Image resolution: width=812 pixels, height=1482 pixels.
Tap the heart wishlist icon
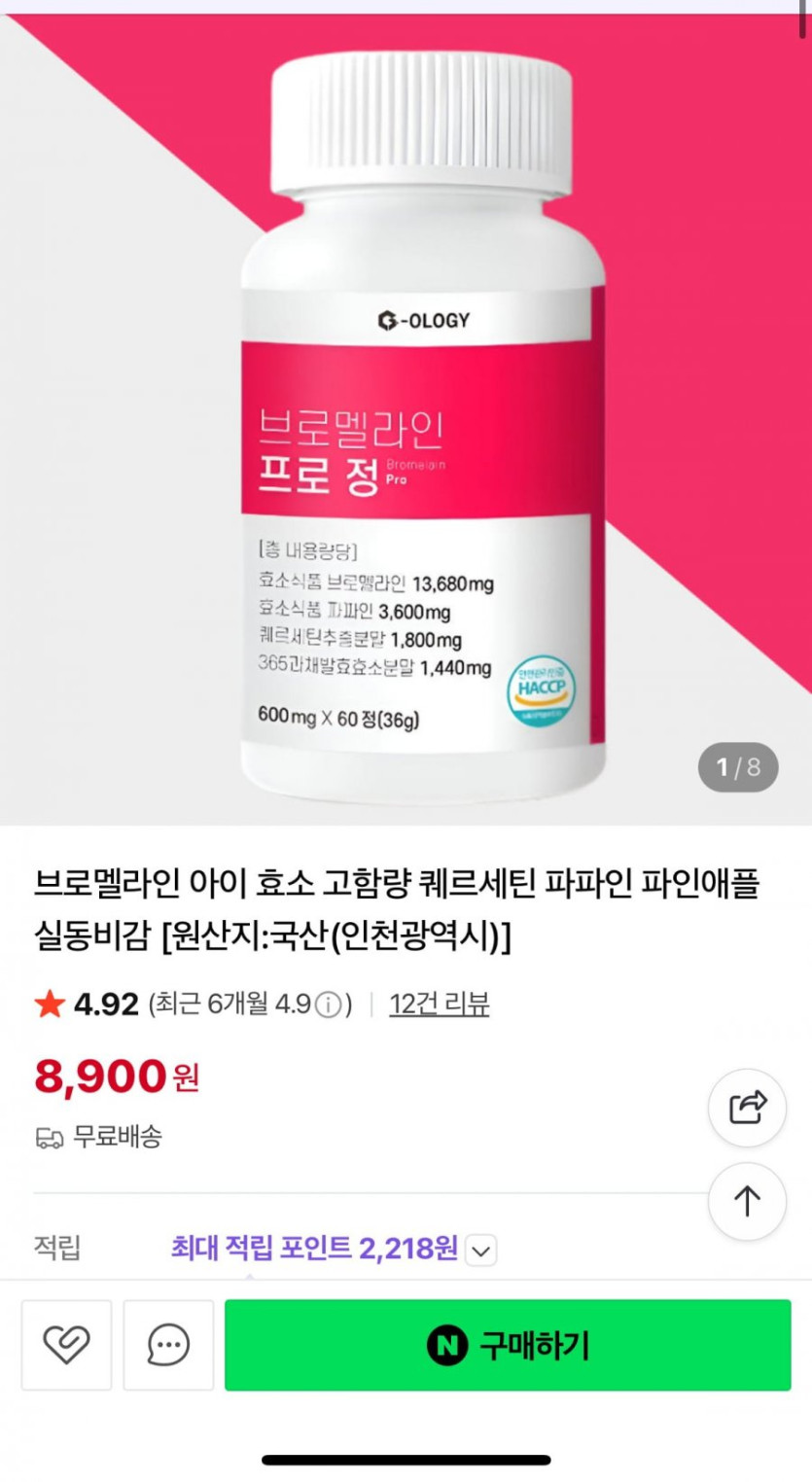(66, 1345)
